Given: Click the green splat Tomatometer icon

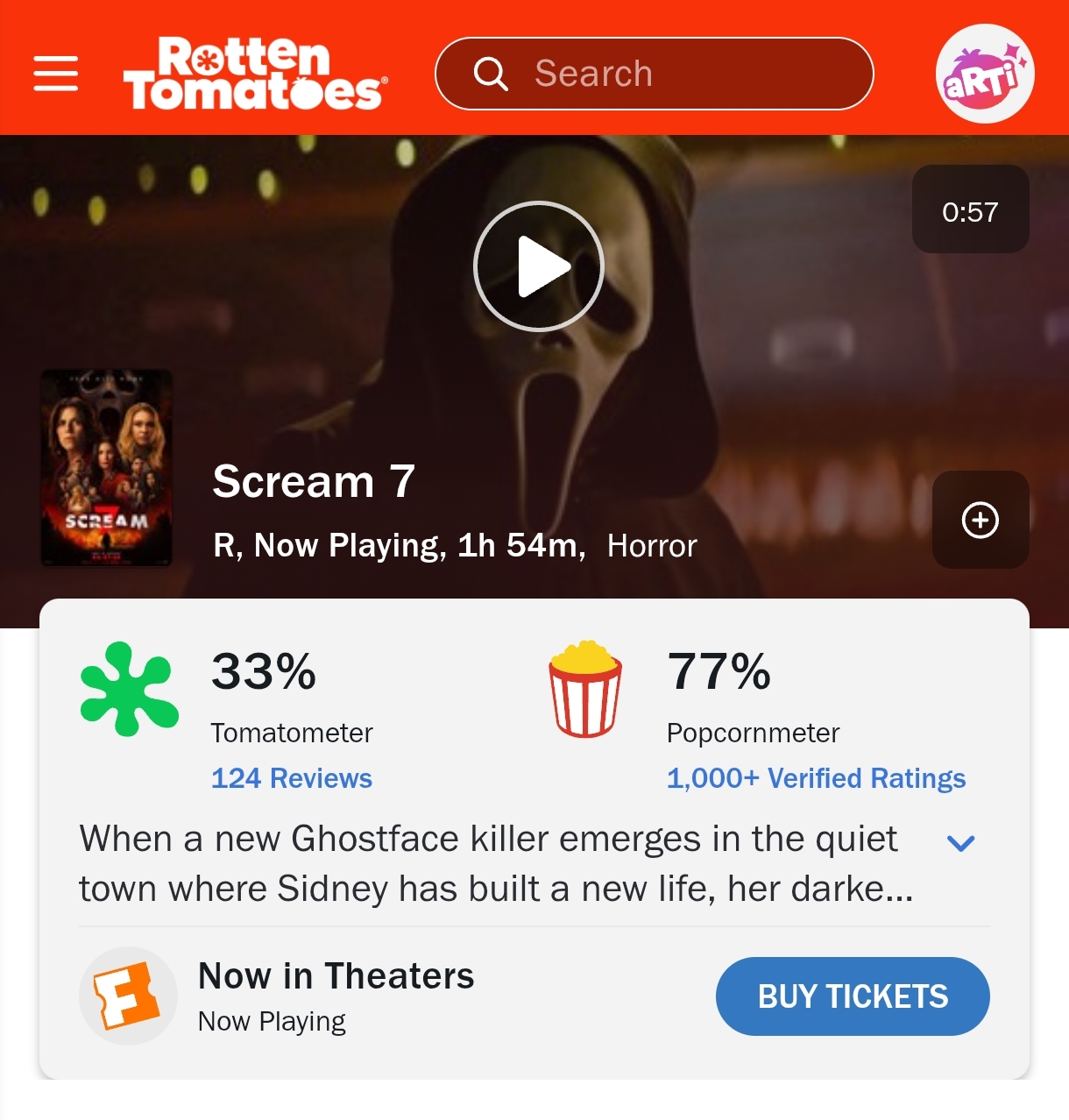Looking at the screenshot, I should [x=130, y=689].
